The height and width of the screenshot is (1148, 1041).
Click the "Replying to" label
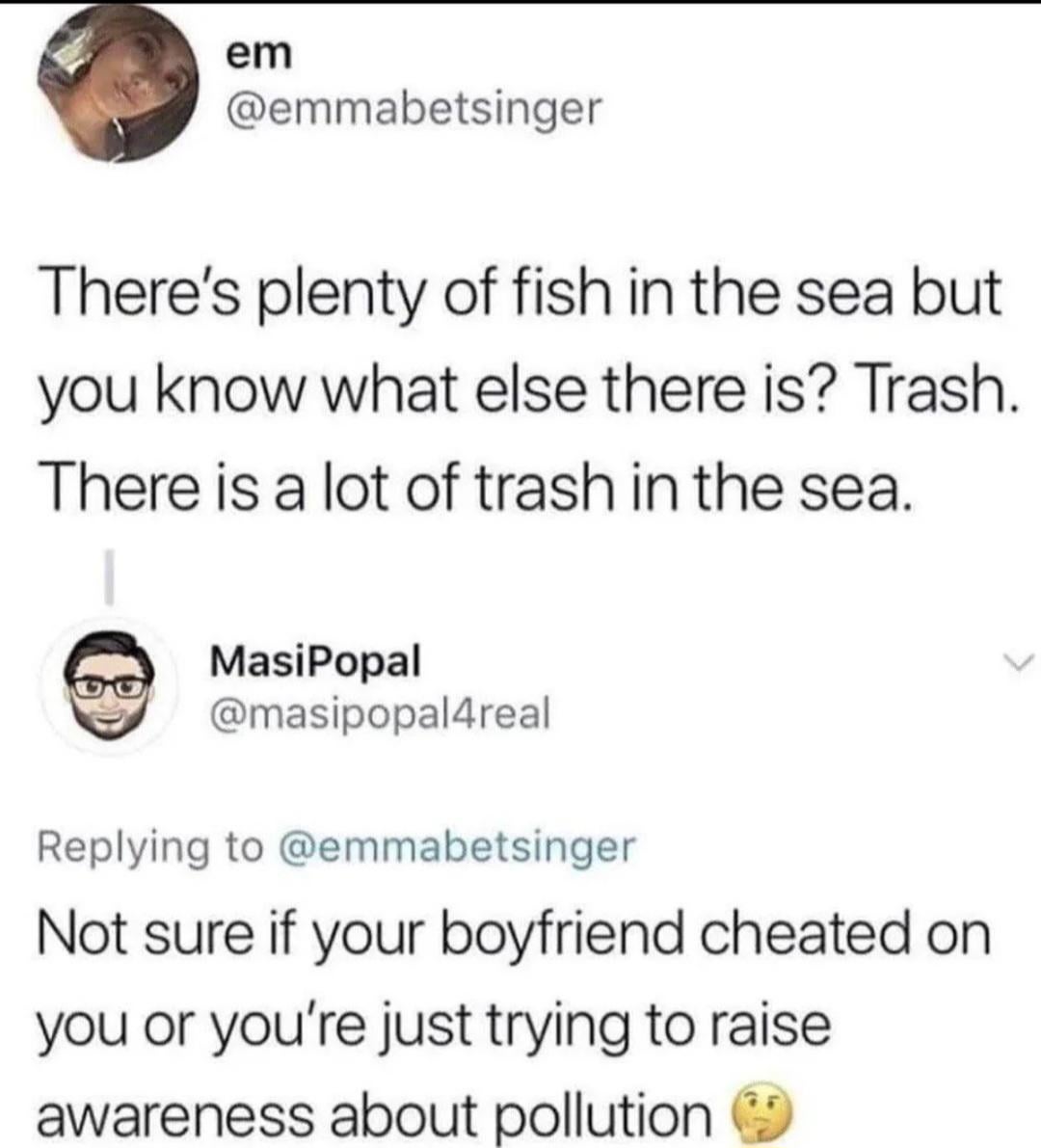tap(149, 847)
